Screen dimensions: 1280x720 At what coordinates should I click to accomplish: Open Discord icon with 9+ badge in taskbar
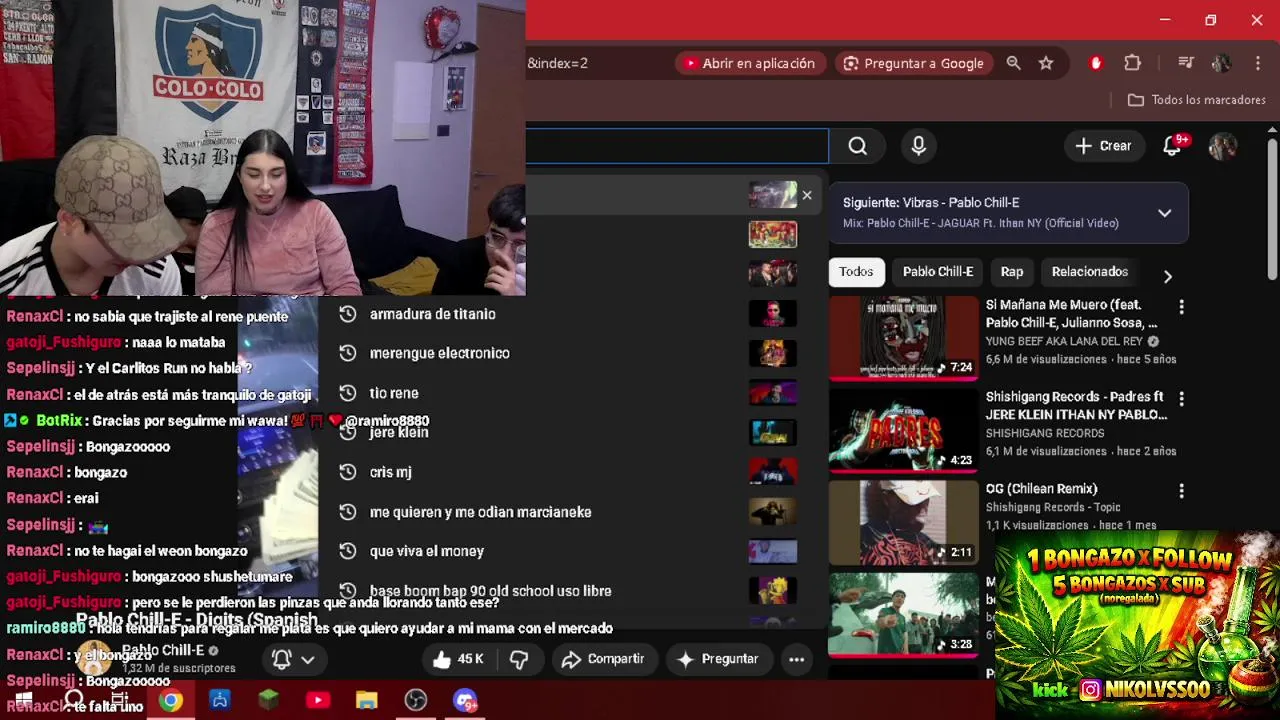point(465,700)
